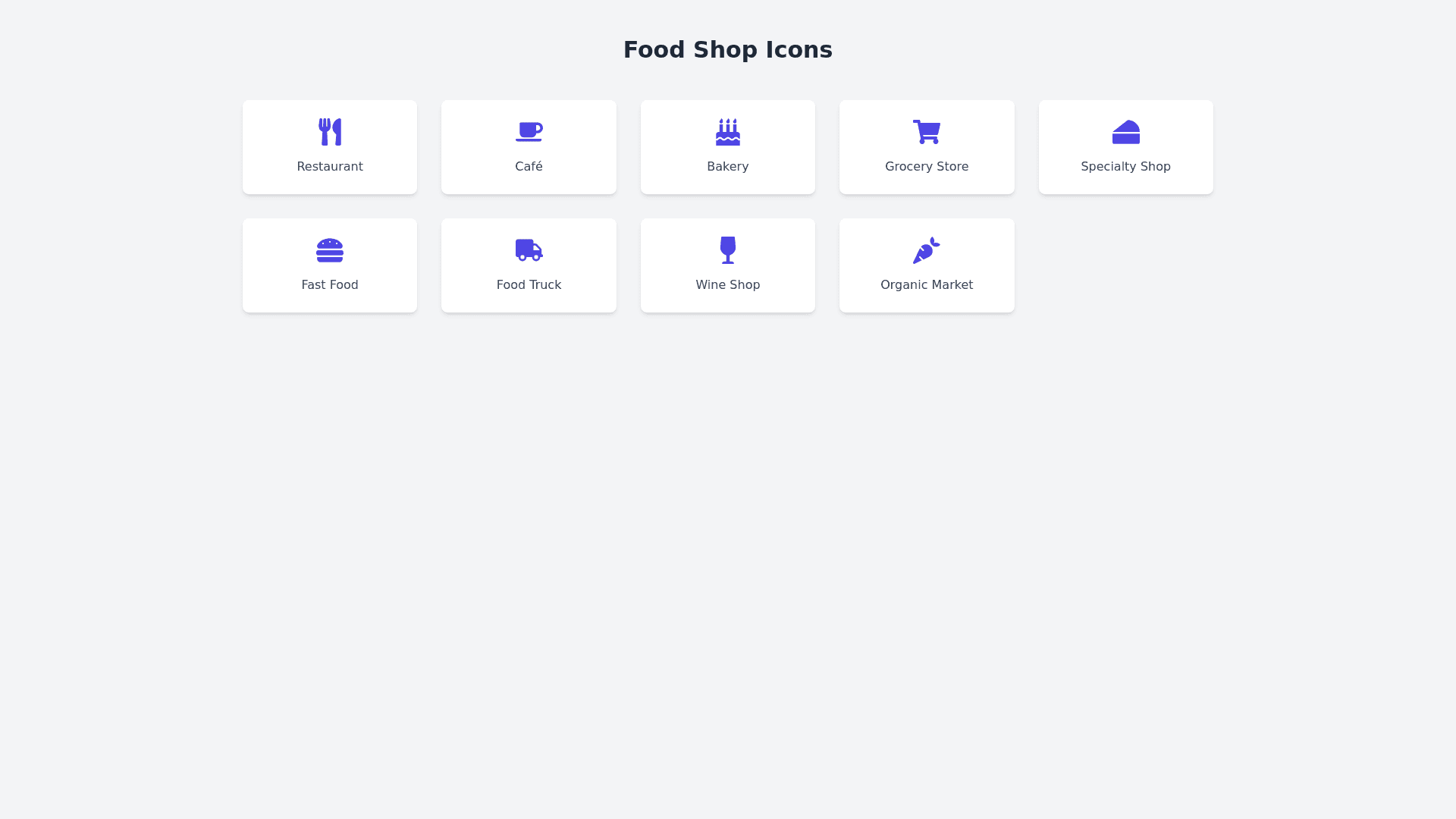Screen dimensions: 1456x819
Task: Select the Restaurant utensils icon
Action: (x=329, y=131)
